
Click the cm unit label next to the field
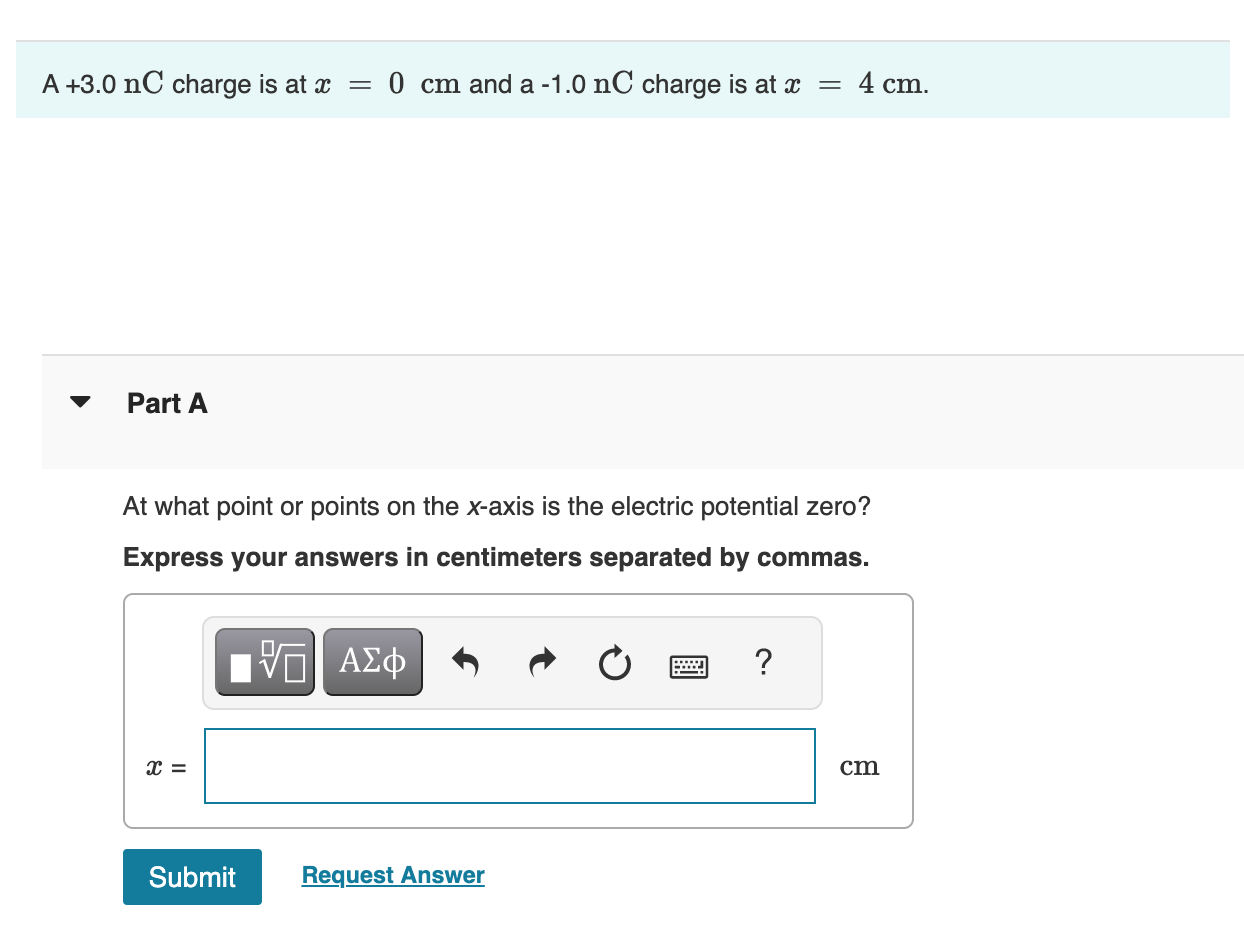tap(860, 765)
